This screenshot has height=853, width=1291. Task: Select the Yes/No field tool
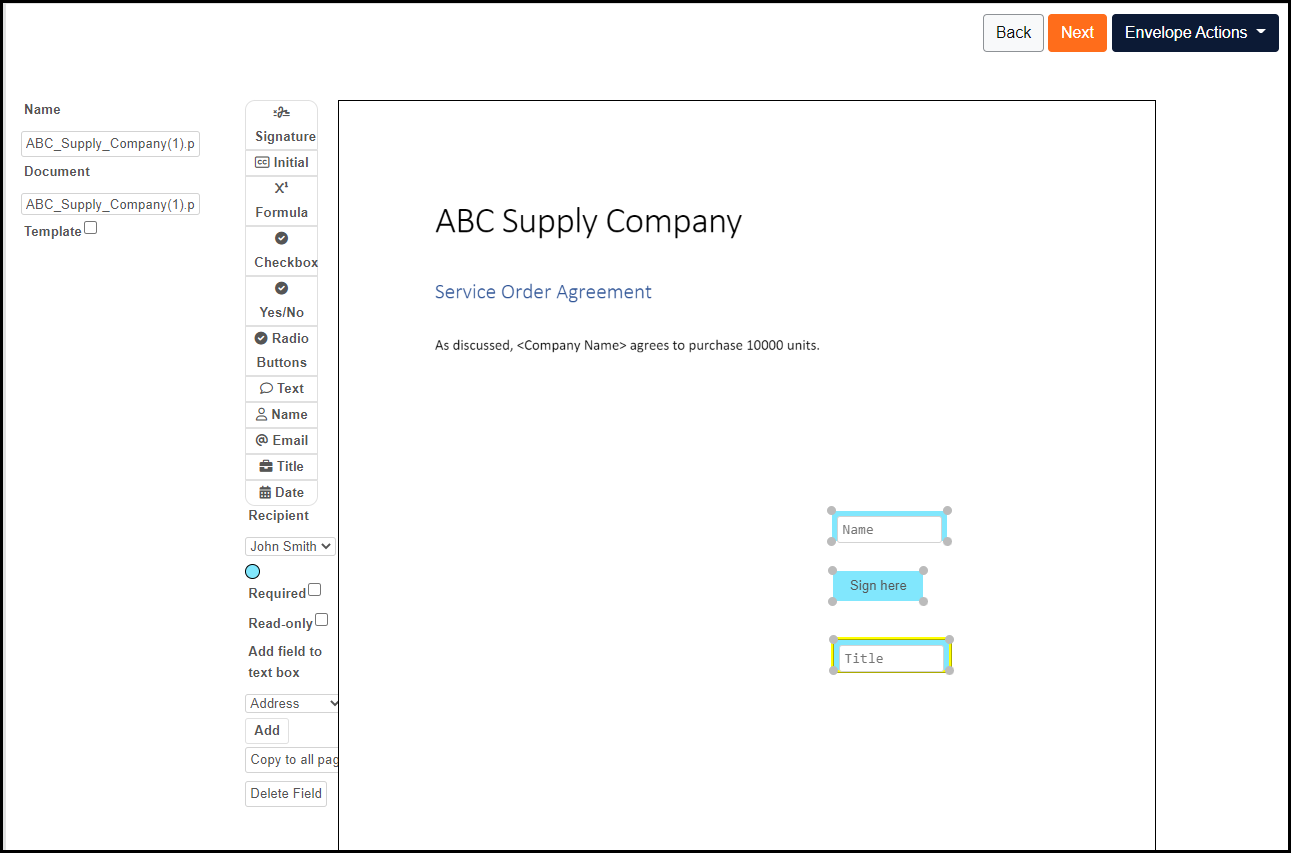pos(281,300)
